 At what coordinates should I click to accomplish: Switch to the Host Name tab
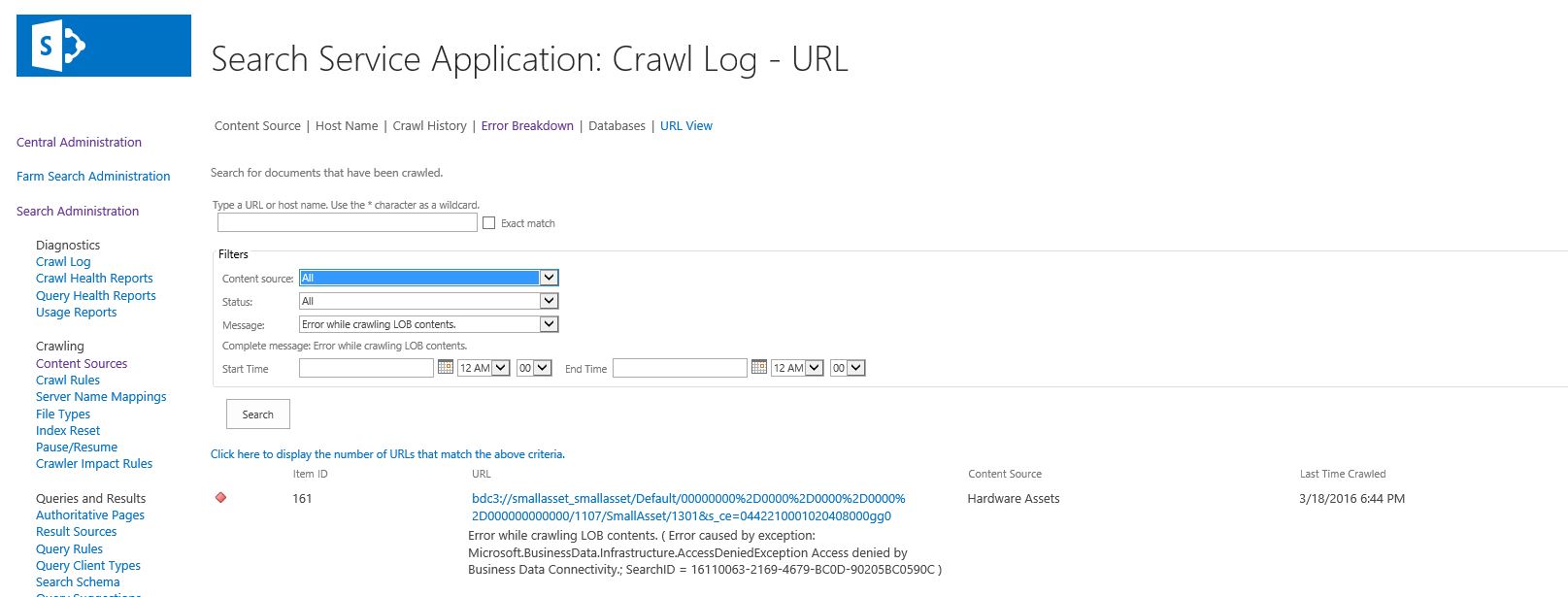[347, 126]
